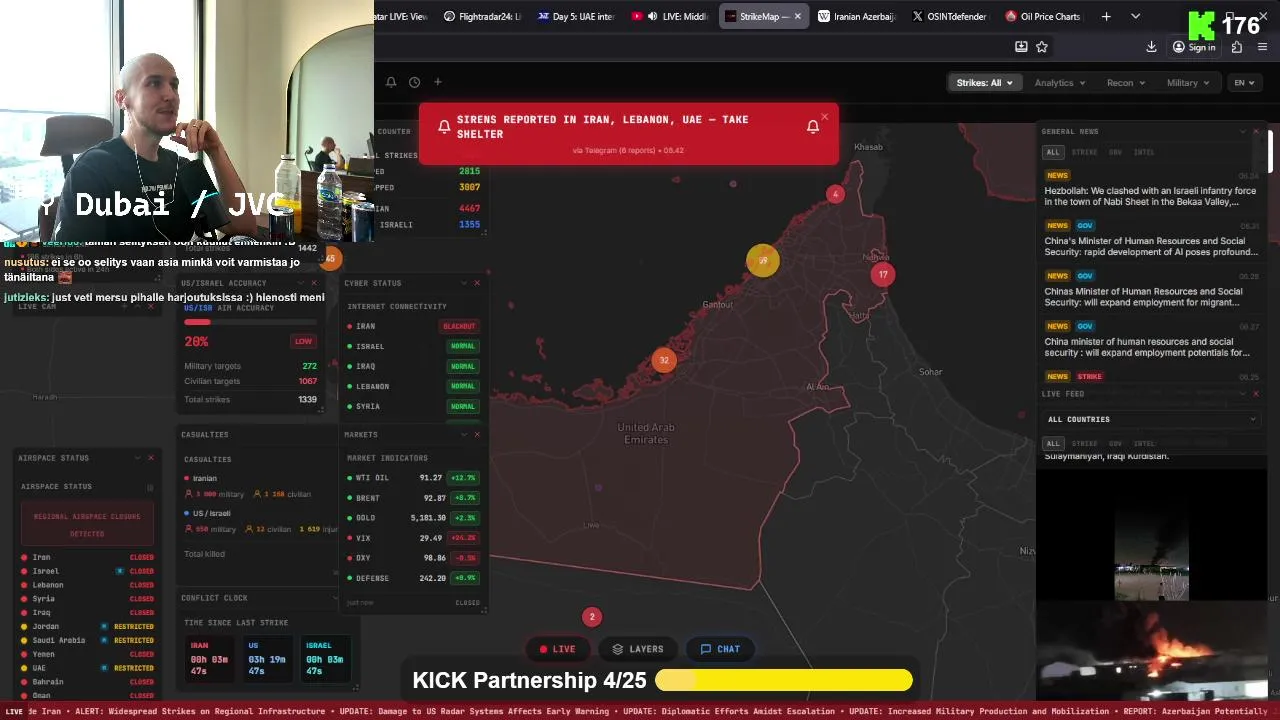Close the Markets panel
This screenshot has height=720, width=1280.
pyautogui.click(x=476, y=434)
